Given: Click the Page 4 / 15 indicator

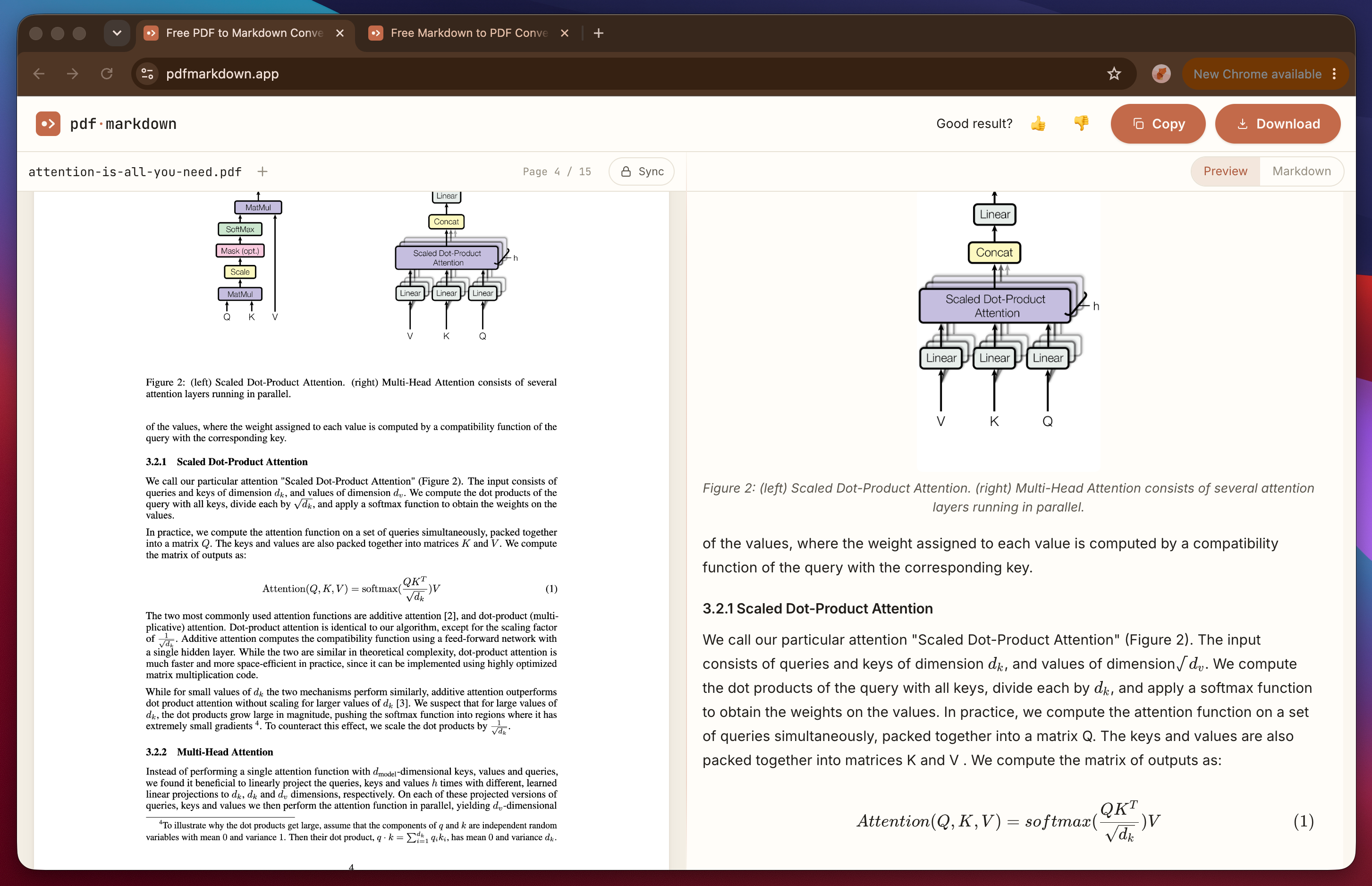Looking at the screenshot, I should [x=557, y=171].
